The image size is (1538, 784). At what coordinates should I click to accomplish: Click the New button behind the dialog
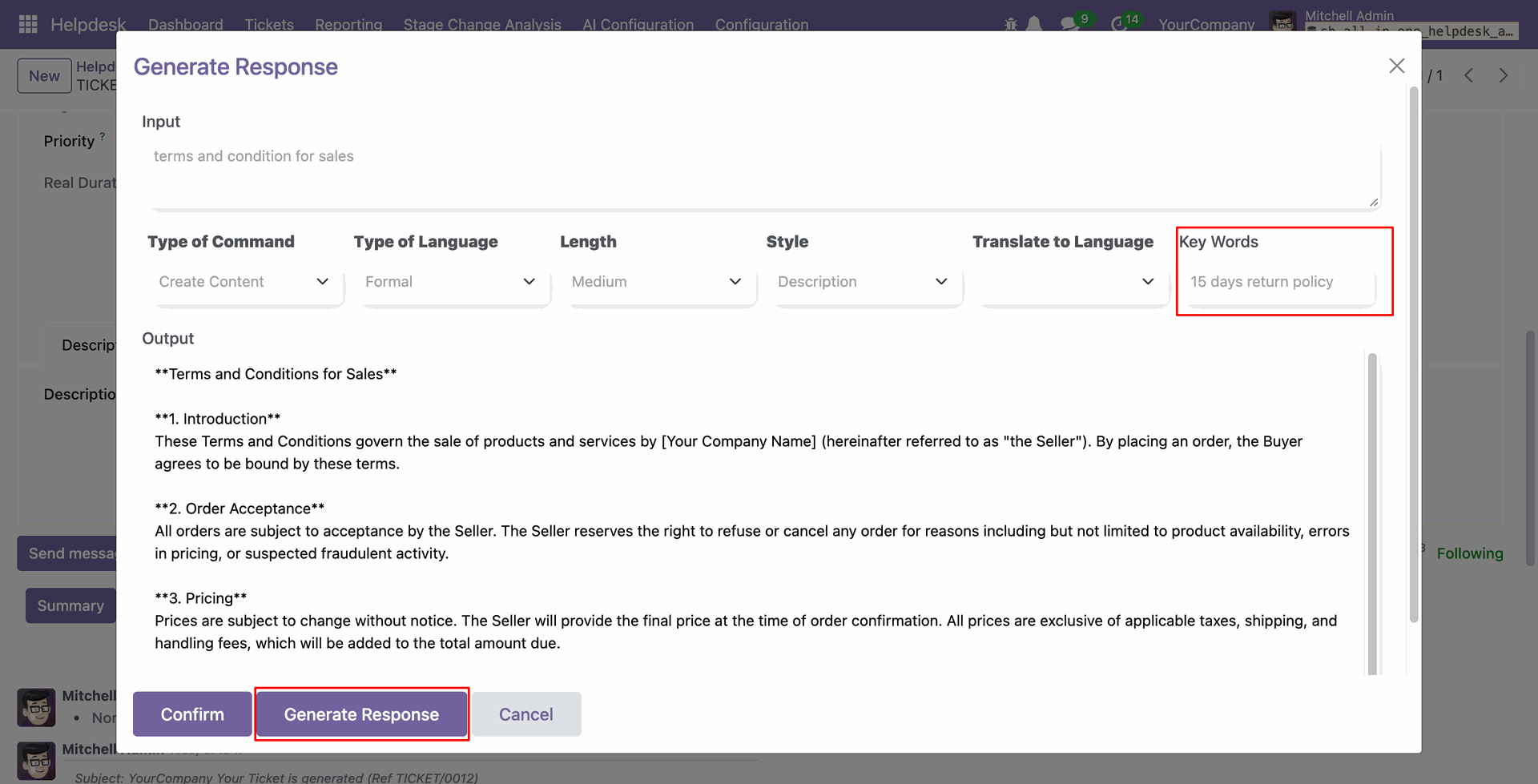tap(44, 76)
